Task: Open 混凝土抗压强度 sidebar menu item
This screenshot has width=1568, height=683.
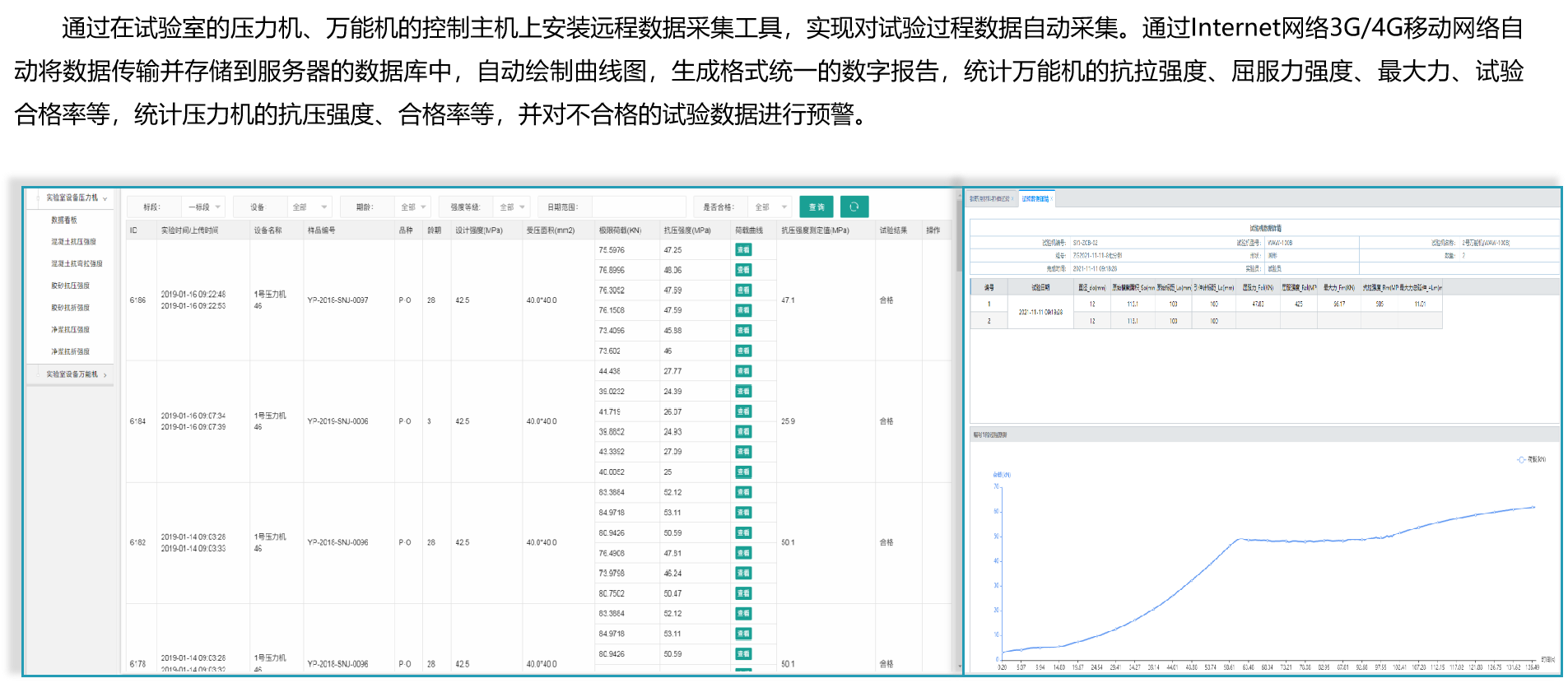Action: 73,242
